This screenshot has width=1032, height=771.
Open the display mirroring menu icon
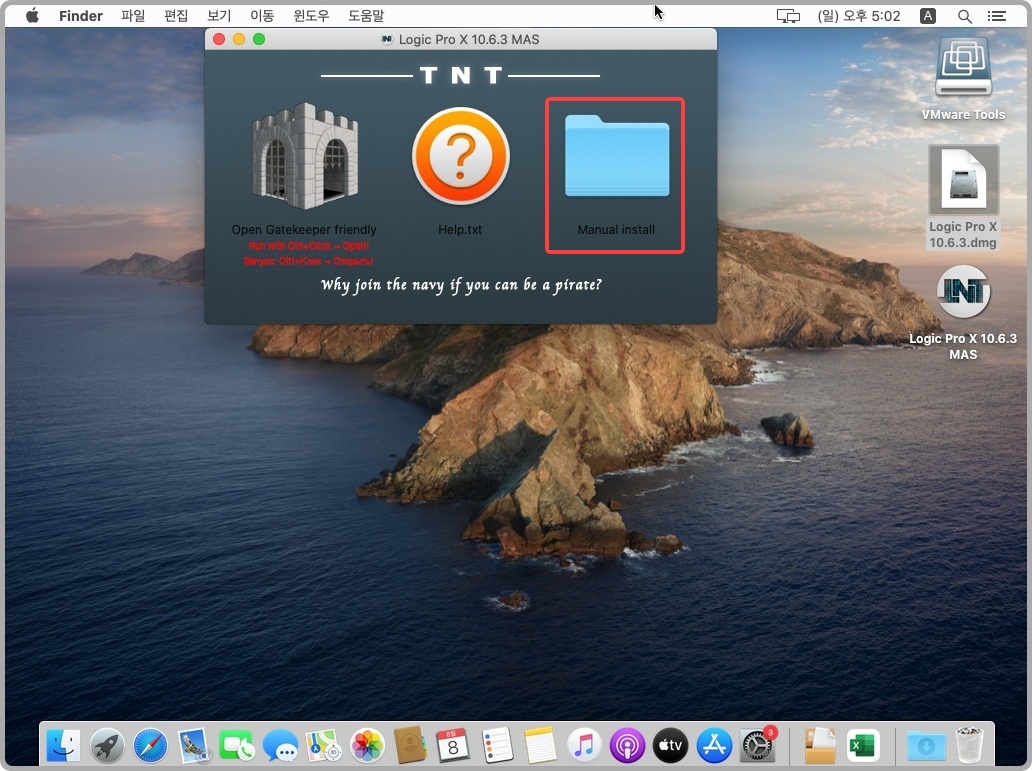pyautogui.click(x=788, y=16)
